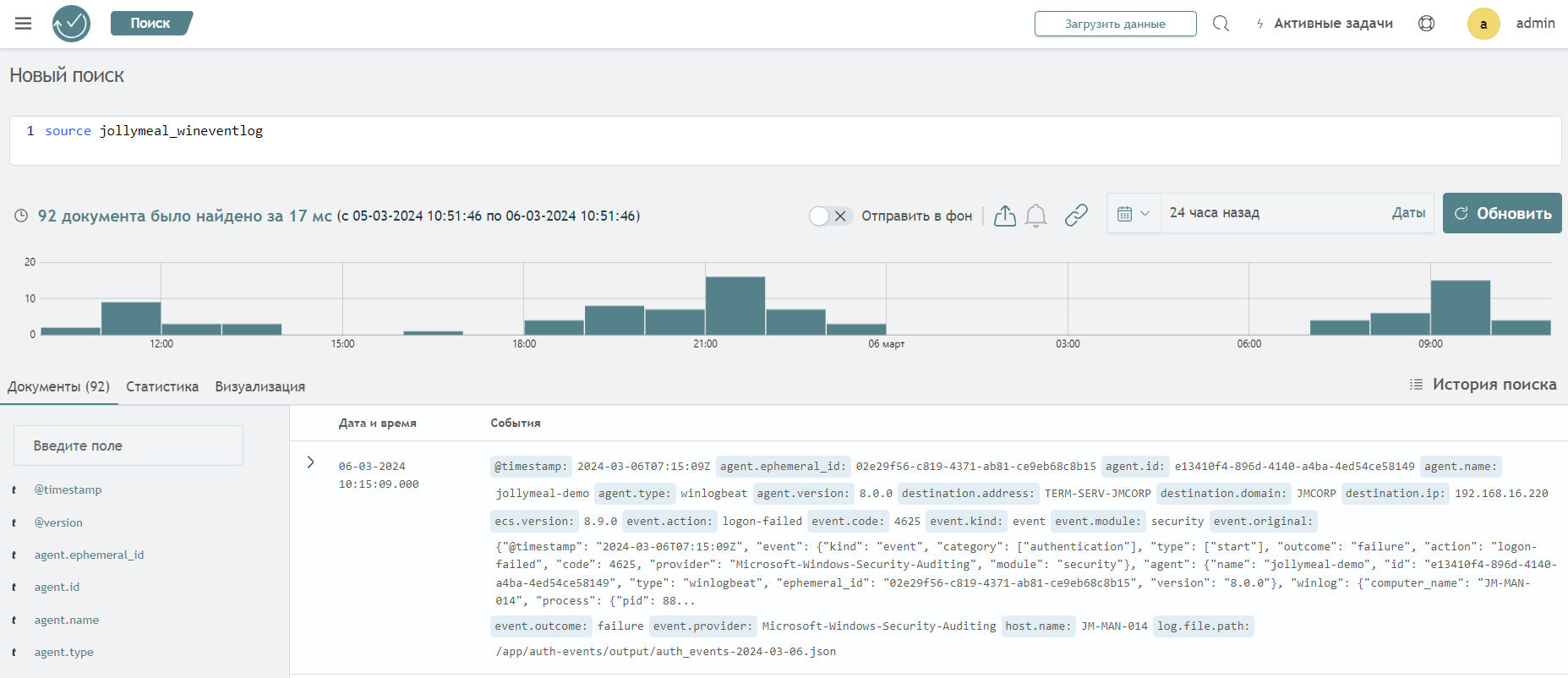The width and height of the screenshot is (1568, 678).
Task: Click the bell alert icon
Action: click(x=1035, y=216)
